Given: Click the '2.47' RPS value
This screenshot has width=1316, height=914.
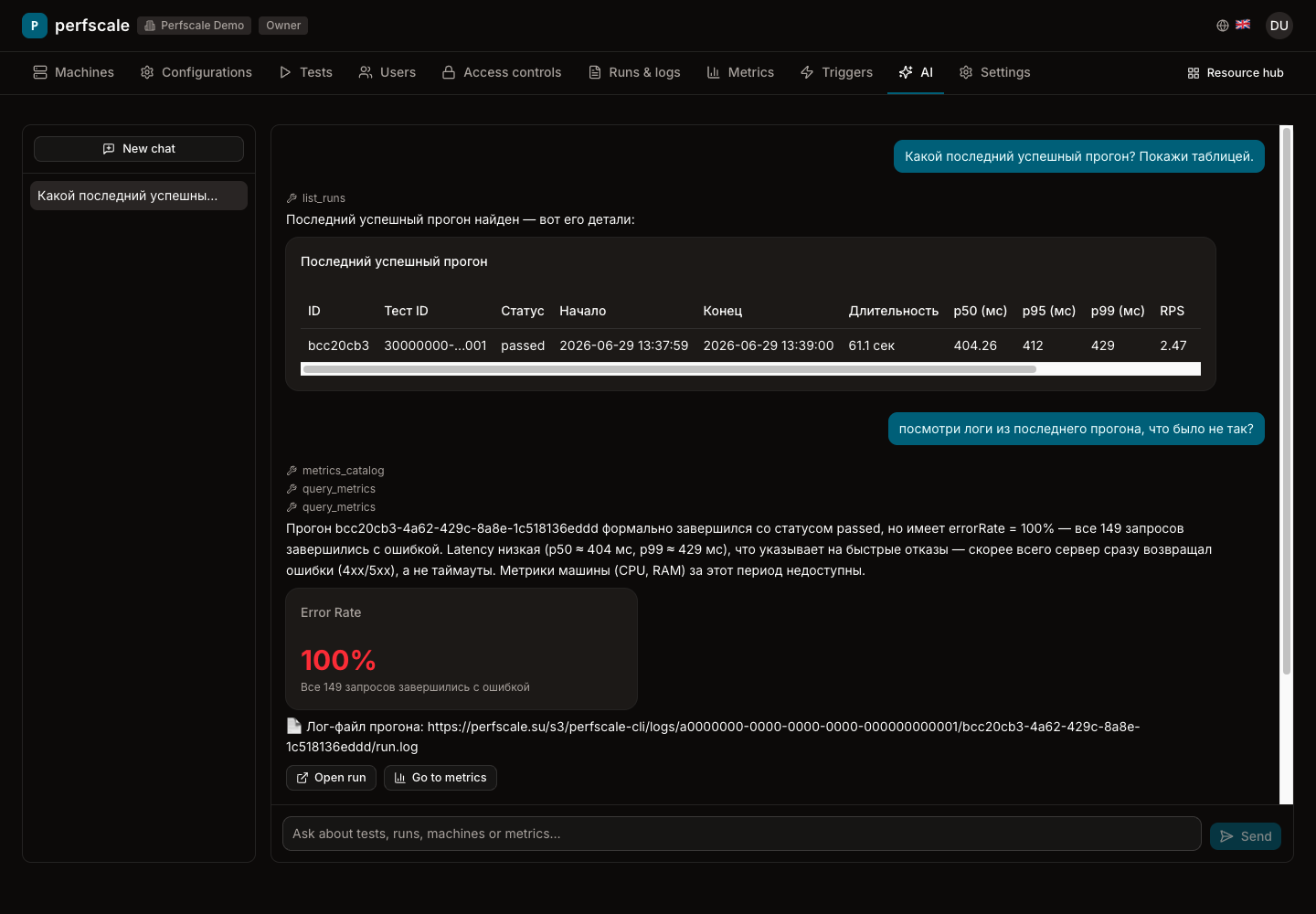Looking at the screenshot, I should (x=1173, y=345).
